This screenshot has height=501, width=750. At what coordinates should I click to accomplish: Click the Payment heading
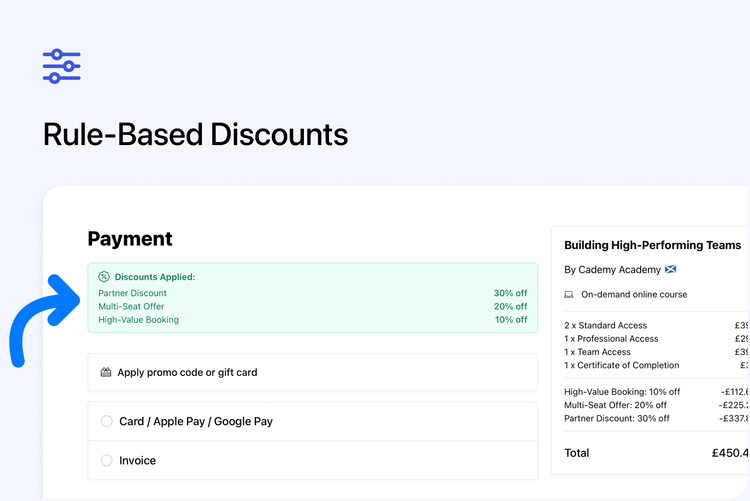[130, 238]
